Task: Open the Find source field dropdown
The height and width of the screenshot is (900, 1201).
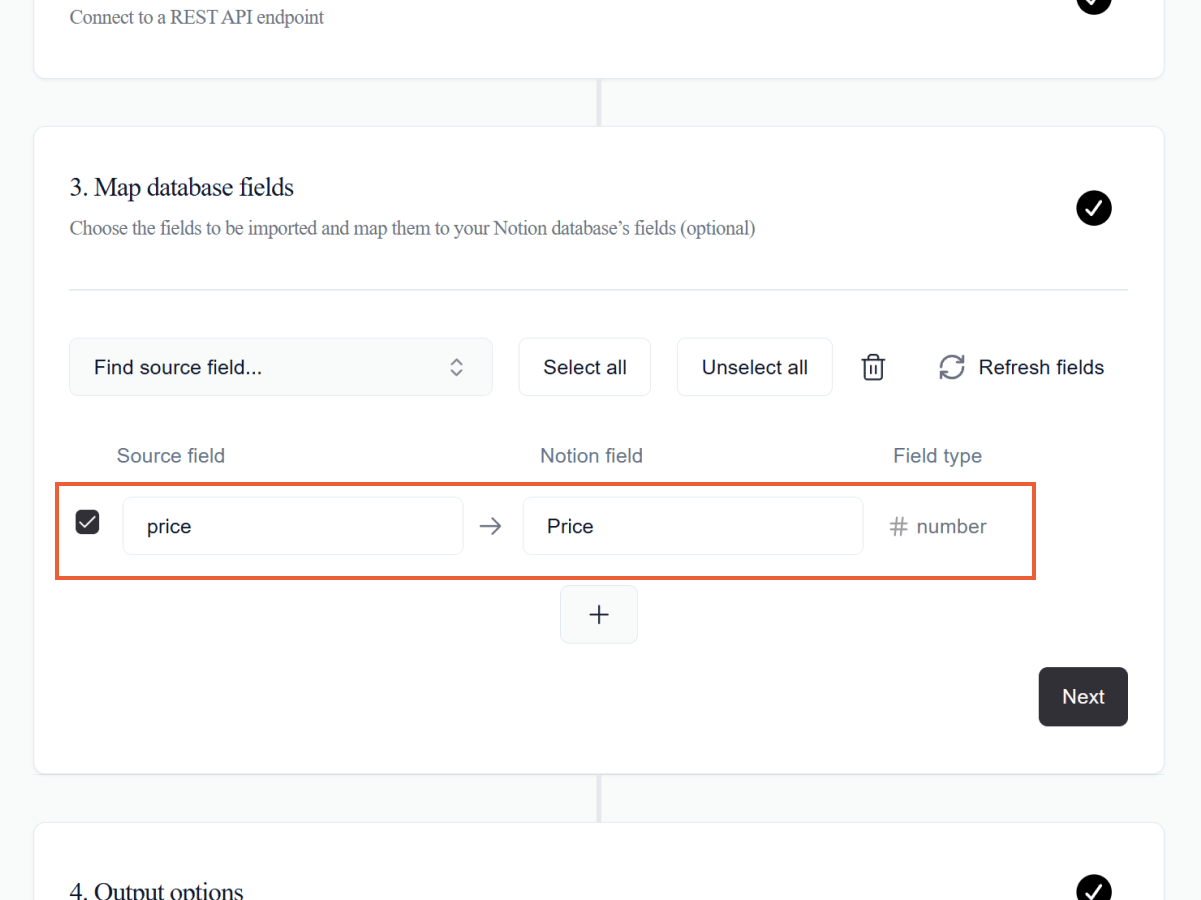Action: coord(281,367)
